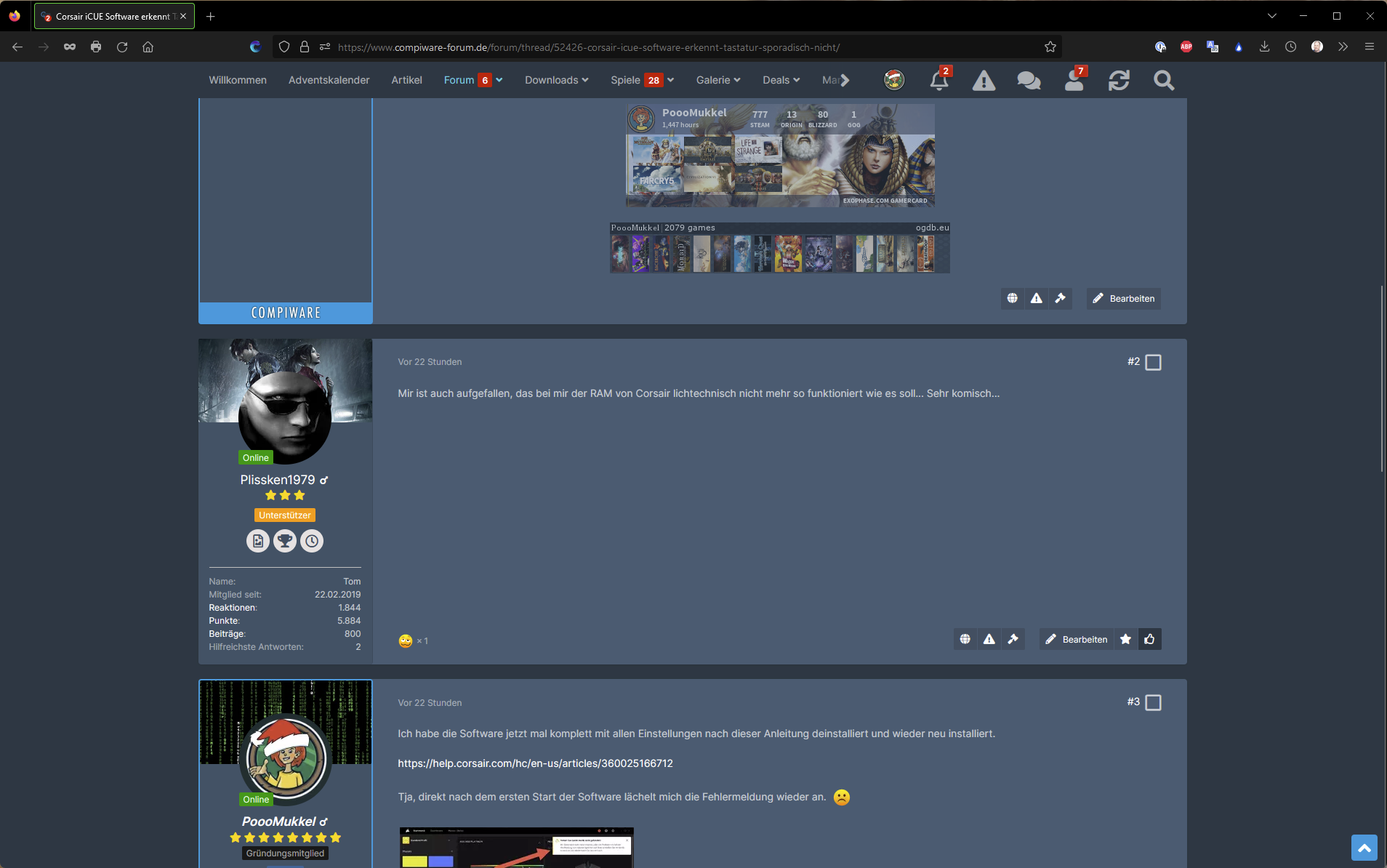Click the trophy cup badge under Plissken1979
The height and width of the screenshot is (868, 1387).
click(x=285, y=541)
